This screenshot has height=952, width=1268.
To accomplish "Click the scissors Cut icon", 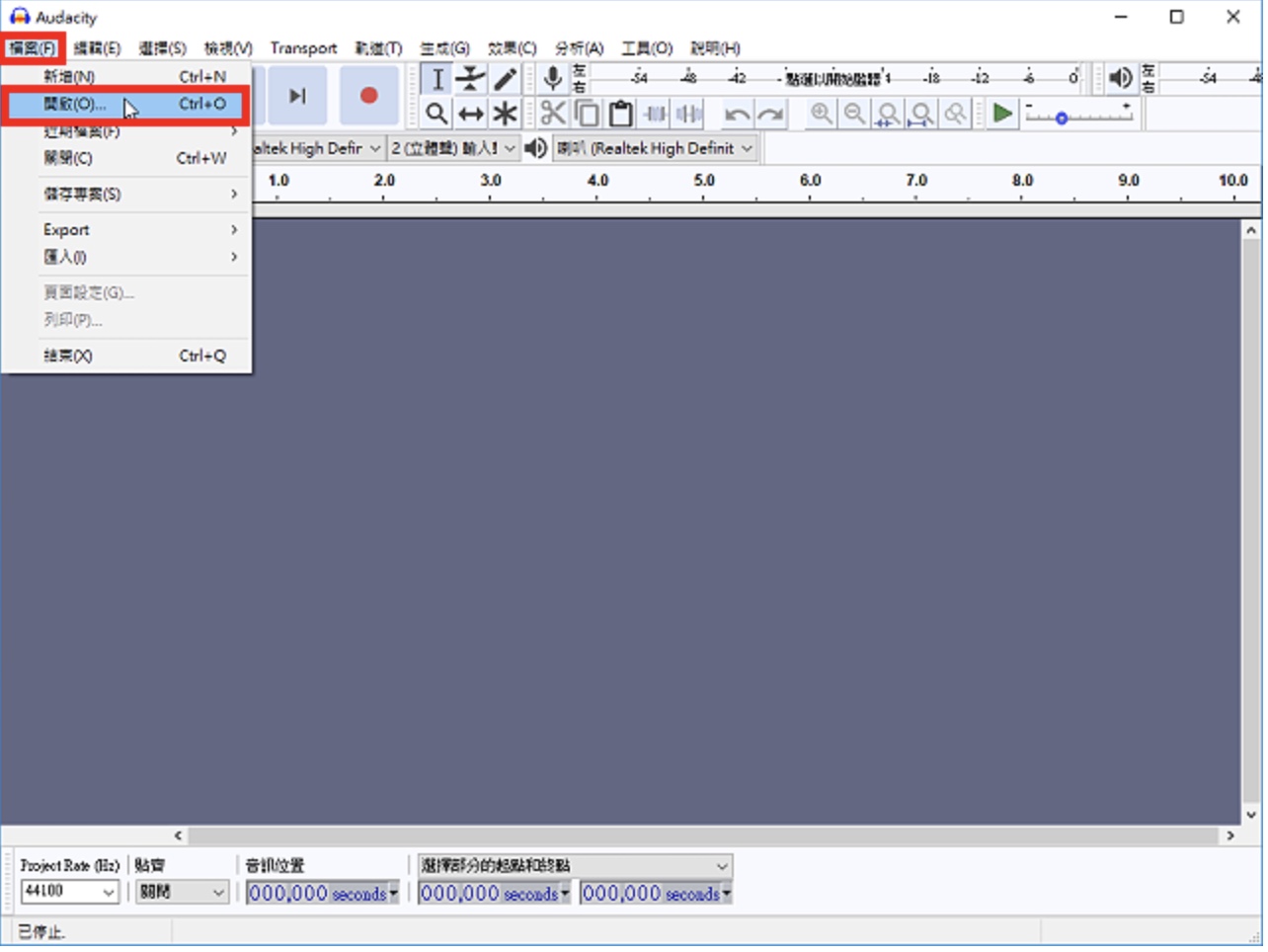I will (x=553, y=114).
